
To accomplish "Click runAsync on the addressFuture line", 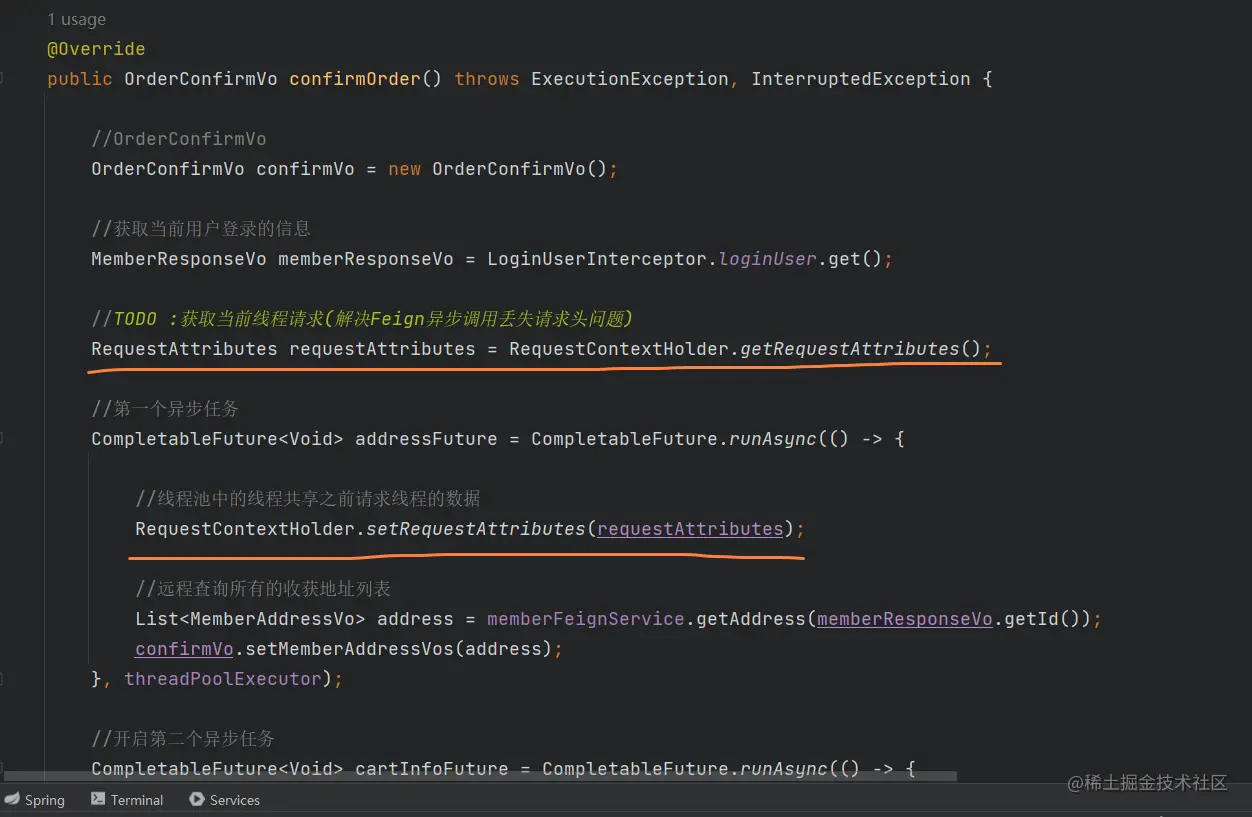I will (x=773, y=439).
